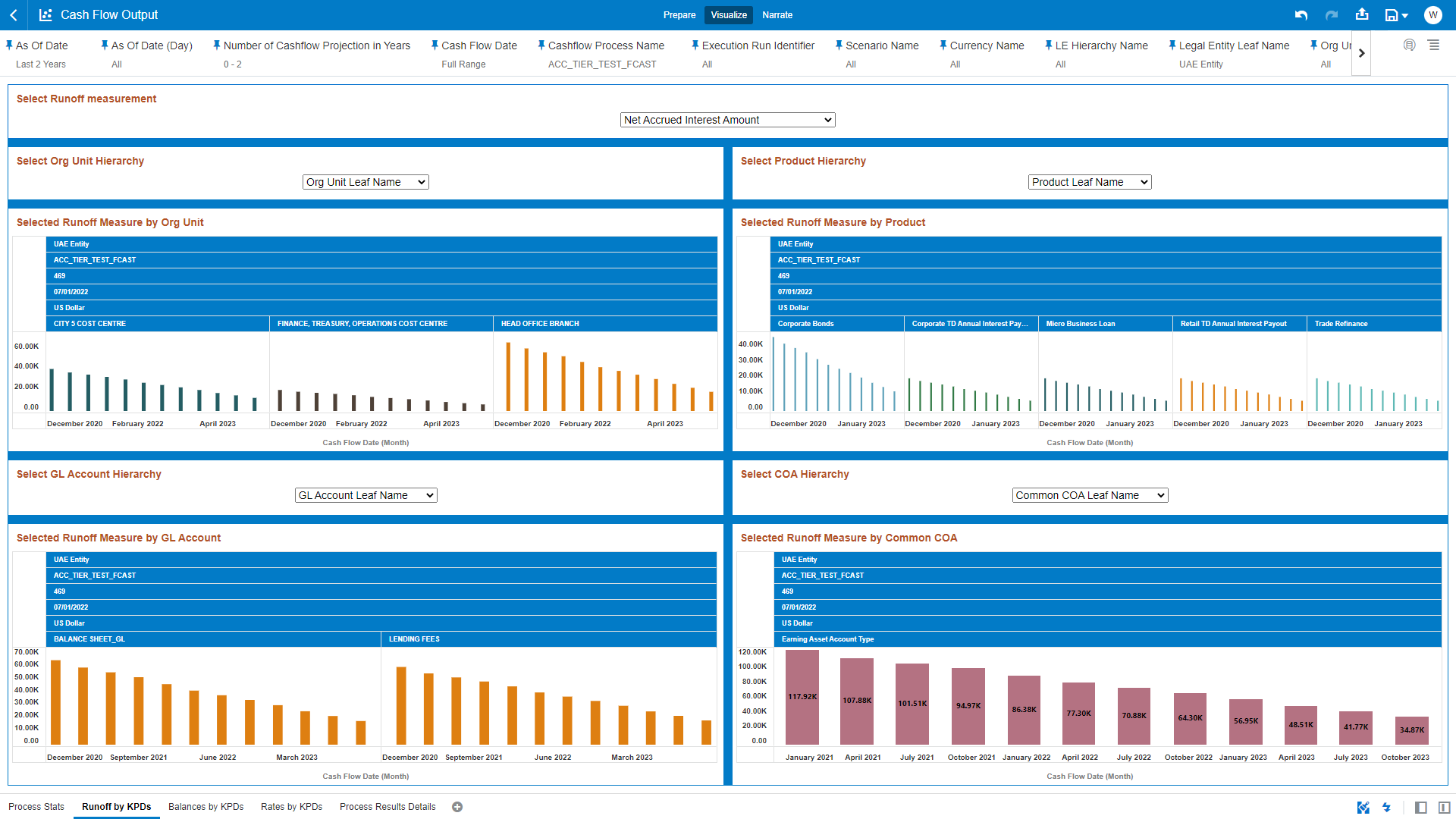The height and width of the screenshot is (819, 1456).
Task: Toggle the pin on As Of Date filter
Action: (9, 45)
